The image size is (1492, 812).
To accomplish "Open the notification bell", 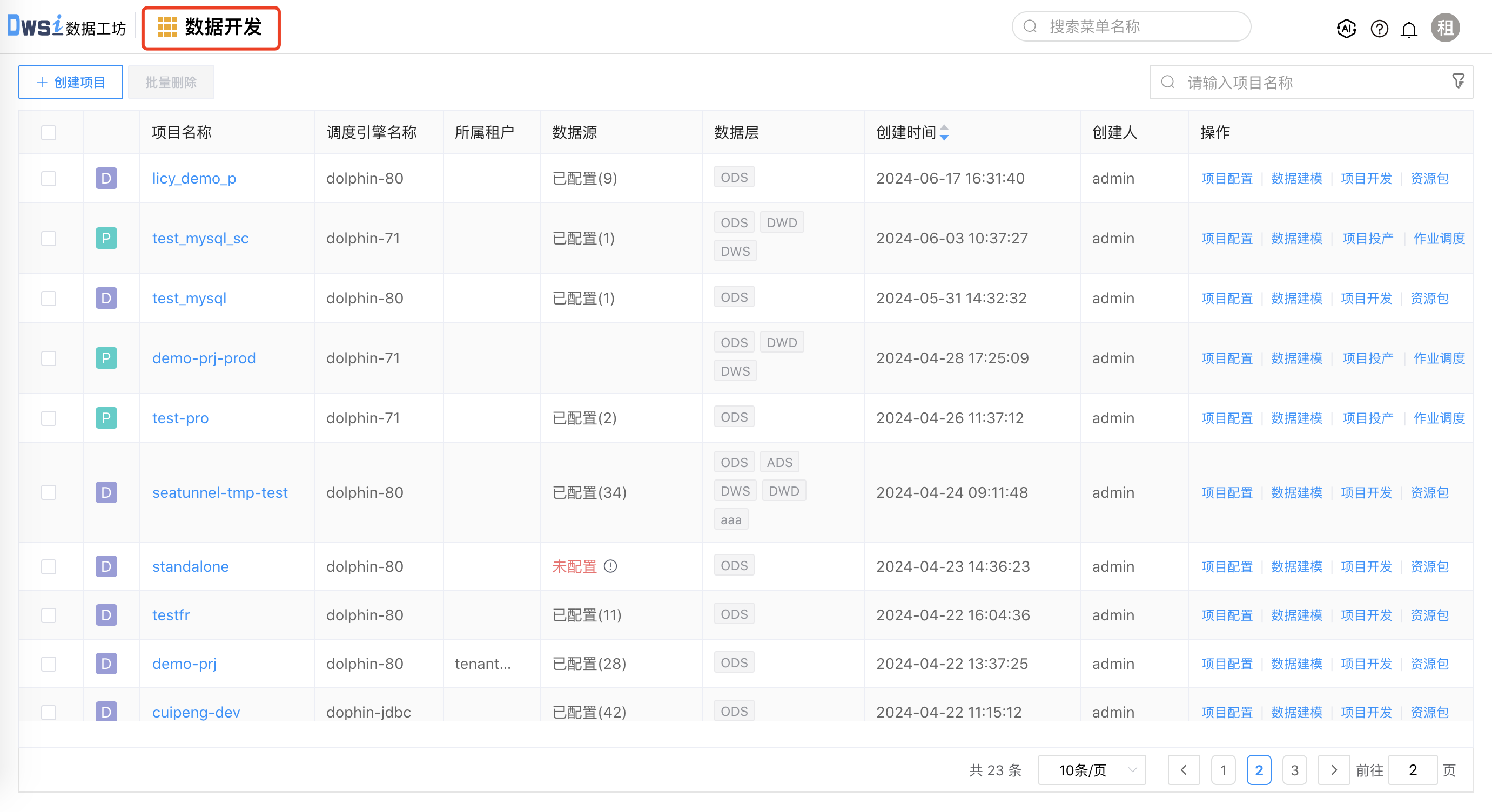I will [x=1409, y=29].
